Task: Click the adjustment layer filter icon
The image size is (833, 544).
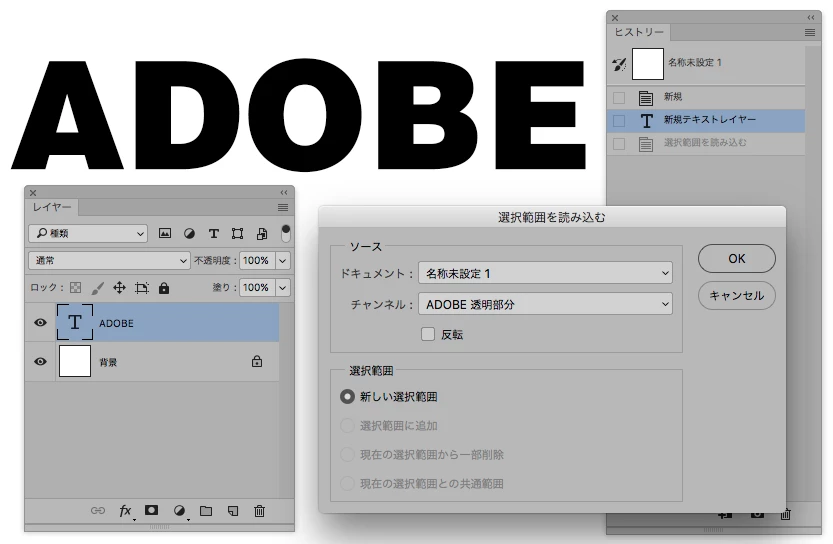Action: [189, 233]
